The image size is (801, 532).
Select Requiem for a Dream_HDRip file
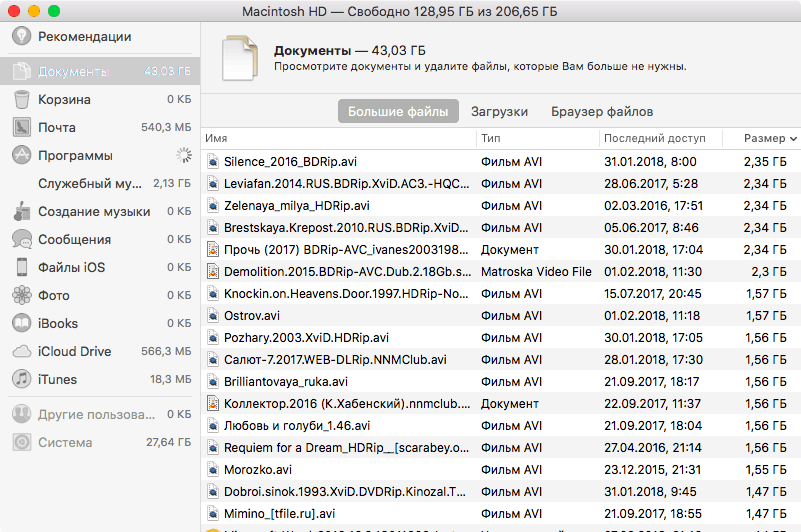[x=501, y=447]
